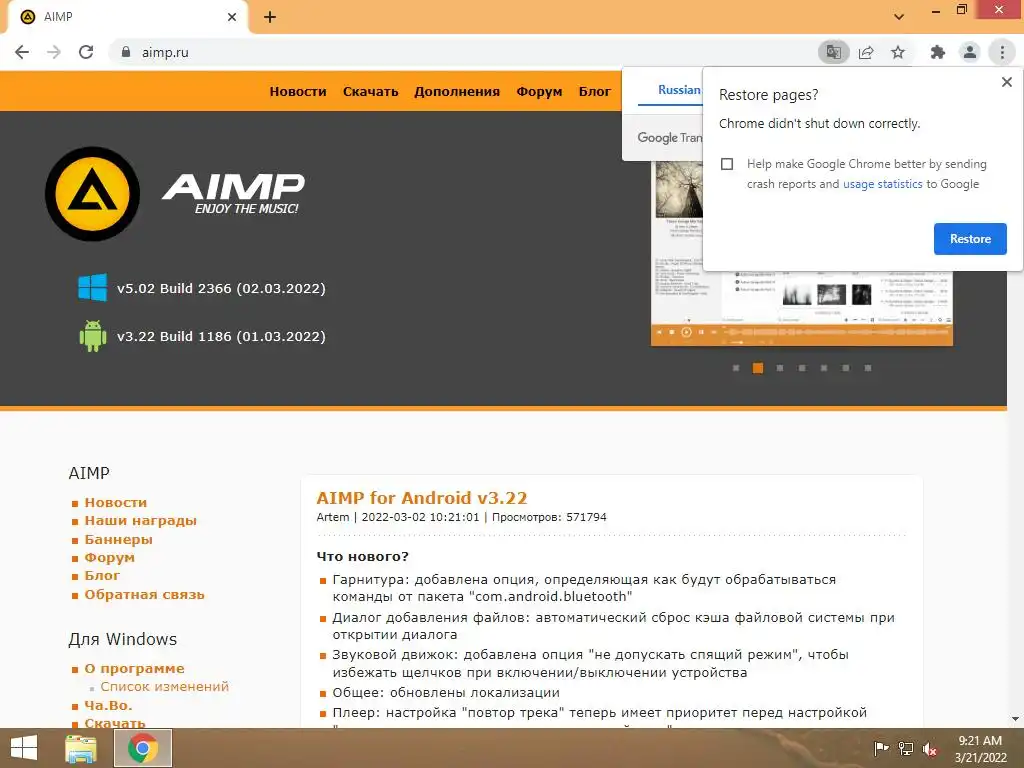Screen dimensions: 1024x768
Task: Go back with the browser back arrow
Action: tap(22, 52)
